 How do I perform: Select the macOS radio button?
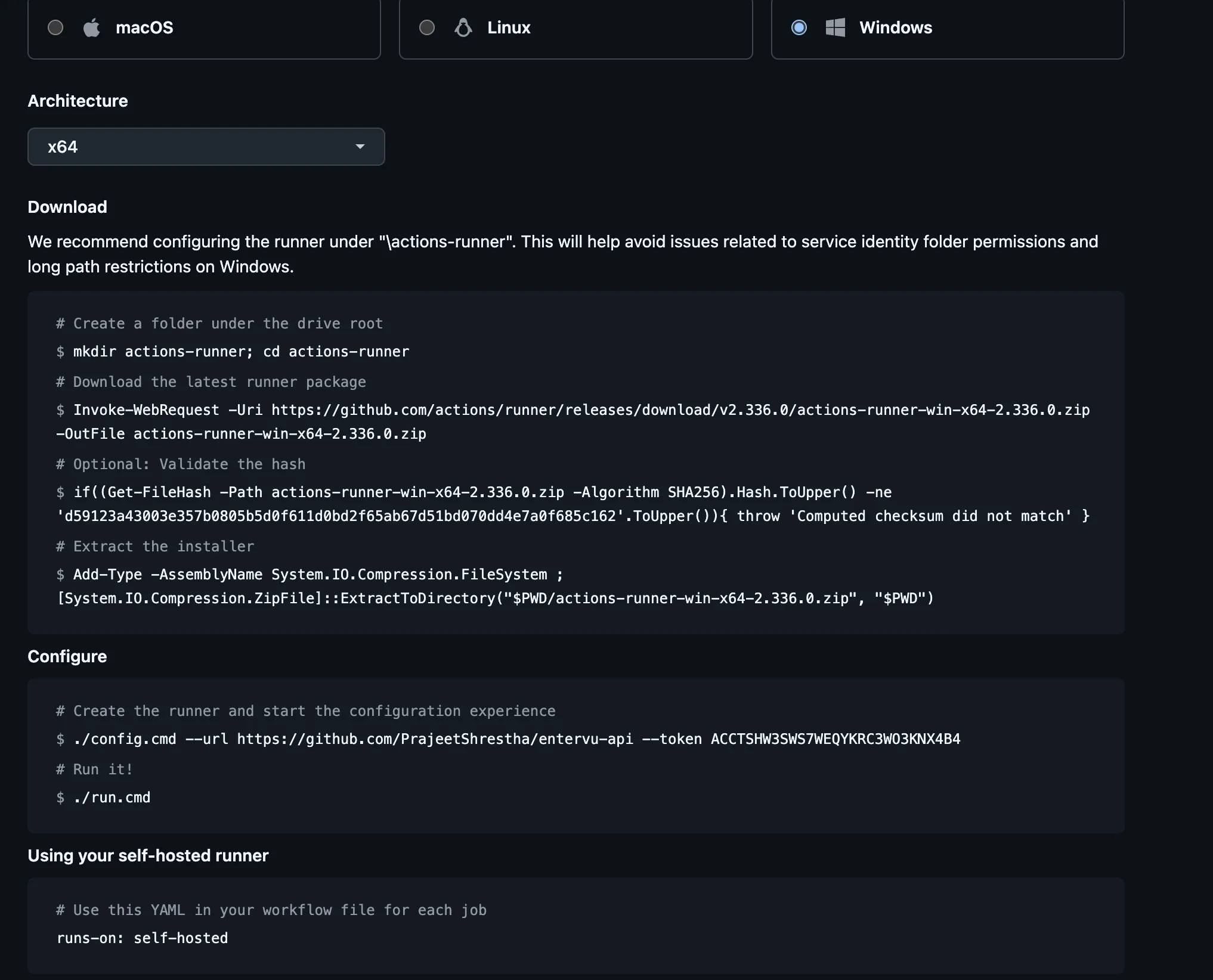[x=55, y=27]
